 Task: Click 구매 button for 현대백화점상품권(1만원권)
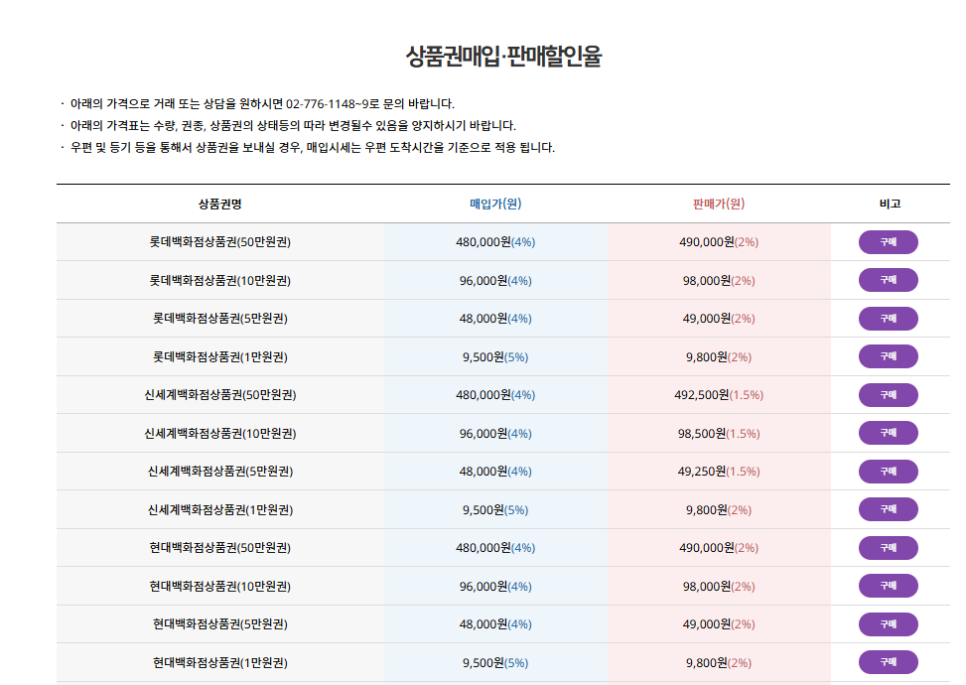pyautogui.click(x=888, y=662)
